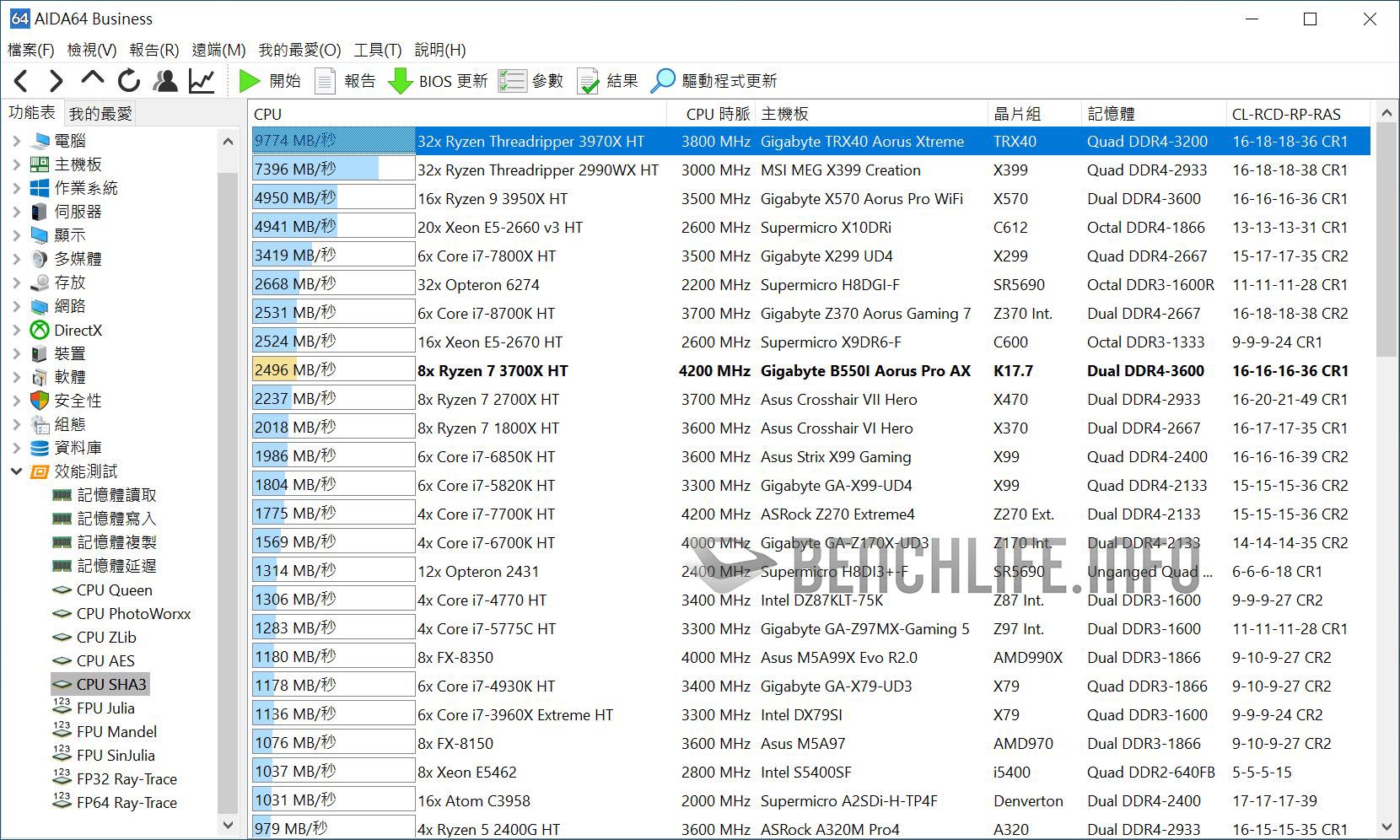The width and height of the screenshot is (1400, 840).
Task: Open the graph chart toolbar icon
Action: click(x=202, y=81)
